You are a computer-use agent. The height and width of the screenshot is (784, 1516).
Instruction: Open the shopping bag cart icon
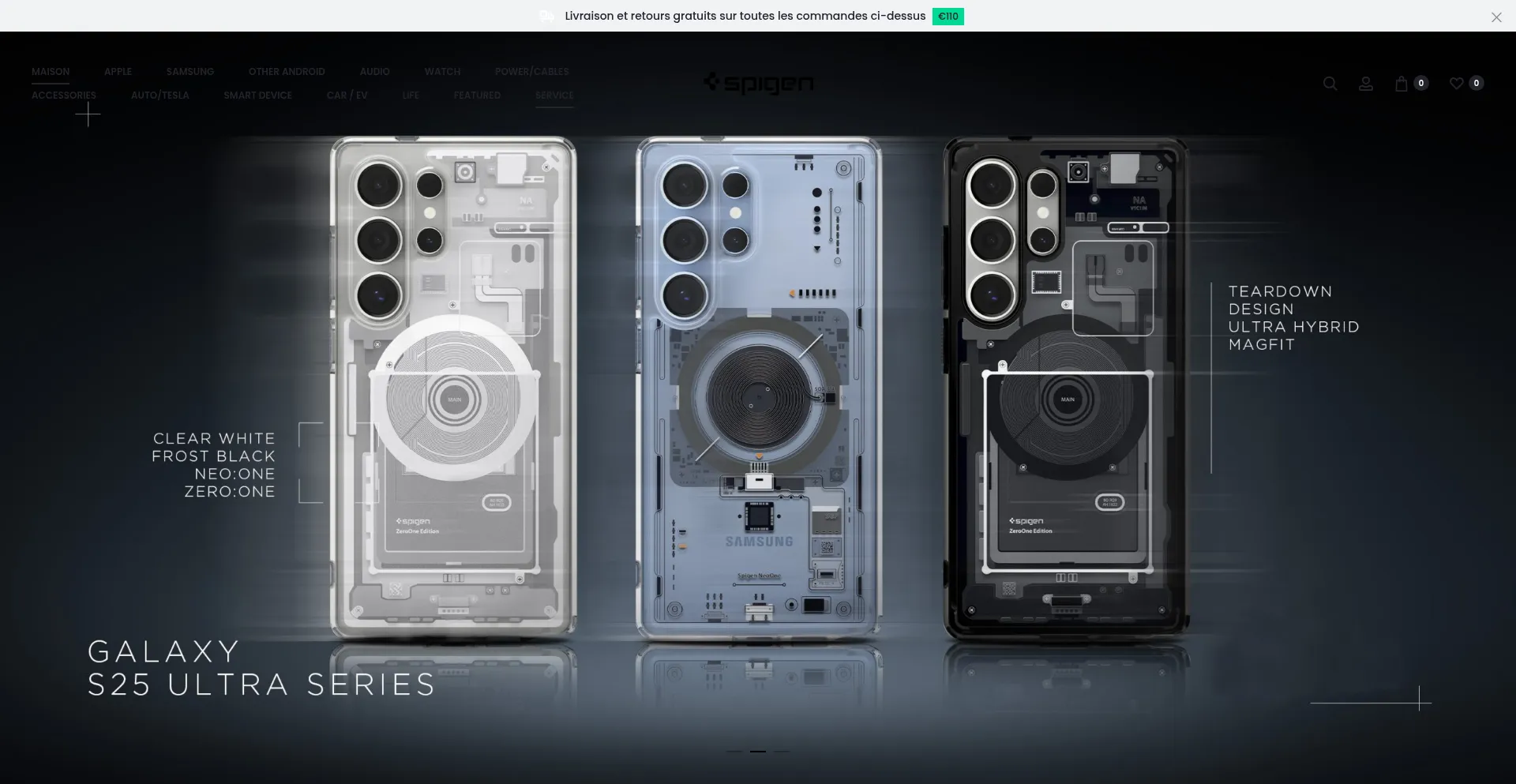click(x=1402, y=84)
